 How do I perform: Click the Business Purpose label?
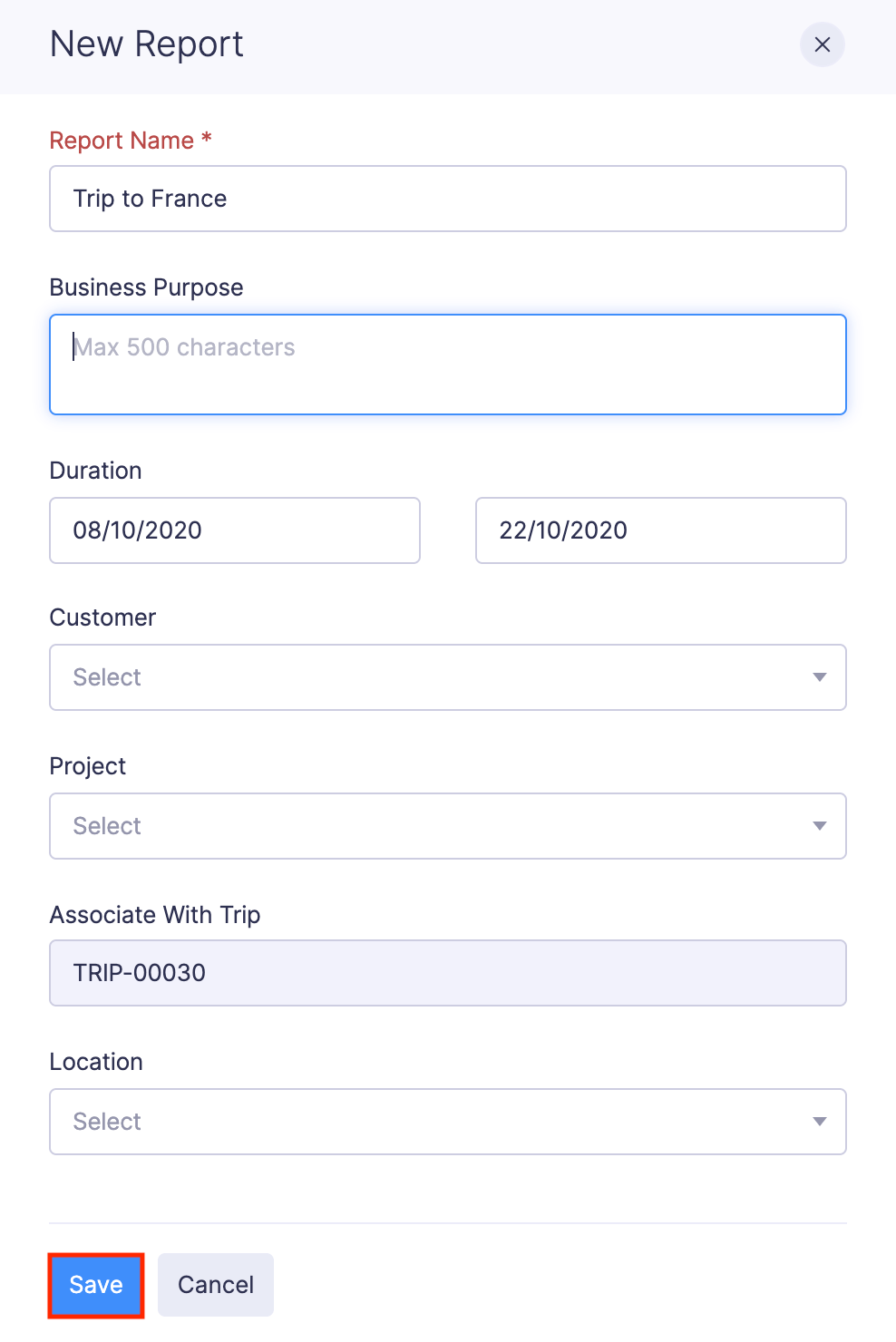[x=146, y=287]
